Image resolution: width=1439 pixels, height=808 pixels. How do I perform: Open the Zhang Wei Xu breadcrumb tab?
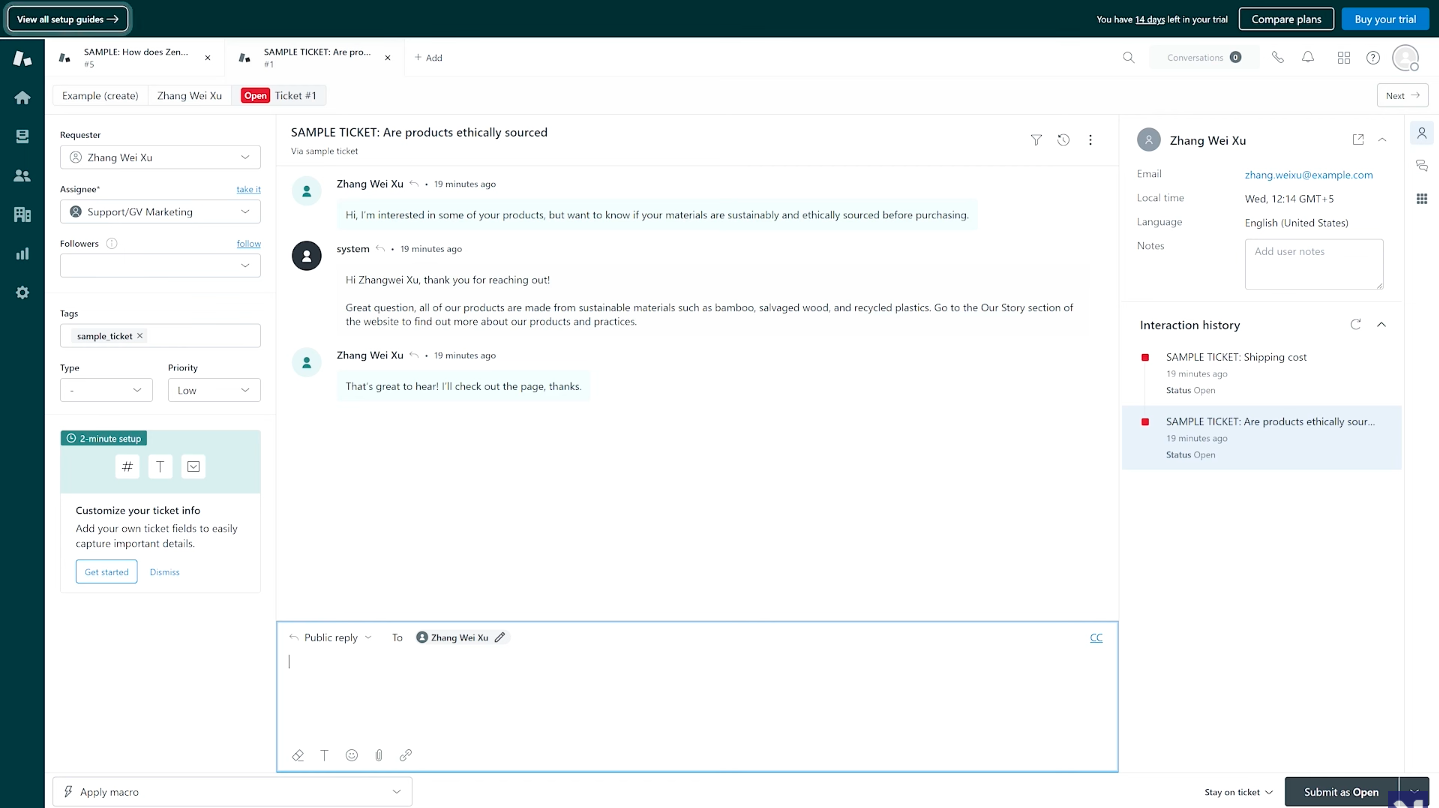point(190,96)
